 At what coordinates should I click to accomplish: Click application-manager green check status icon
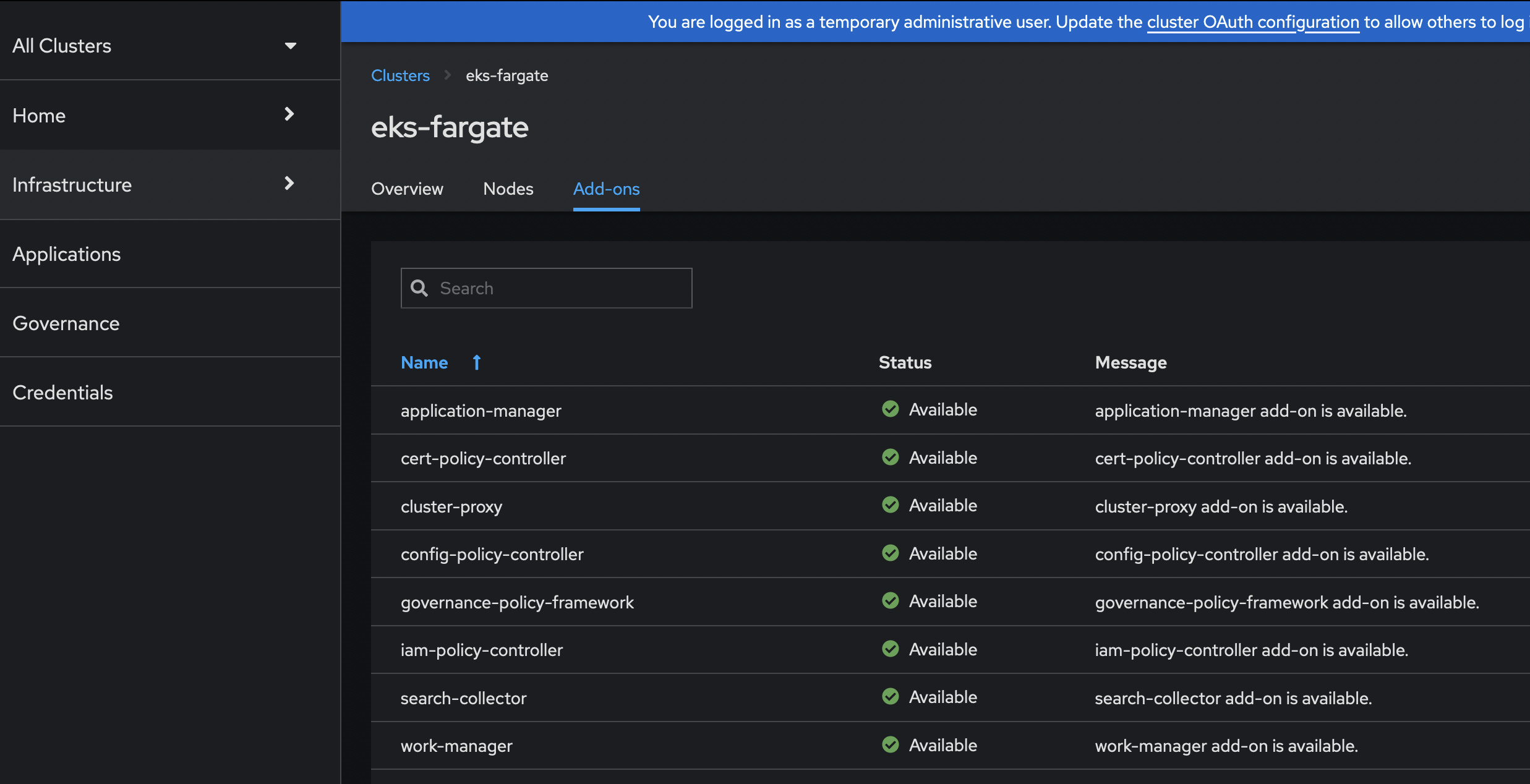tap(890, 409)
